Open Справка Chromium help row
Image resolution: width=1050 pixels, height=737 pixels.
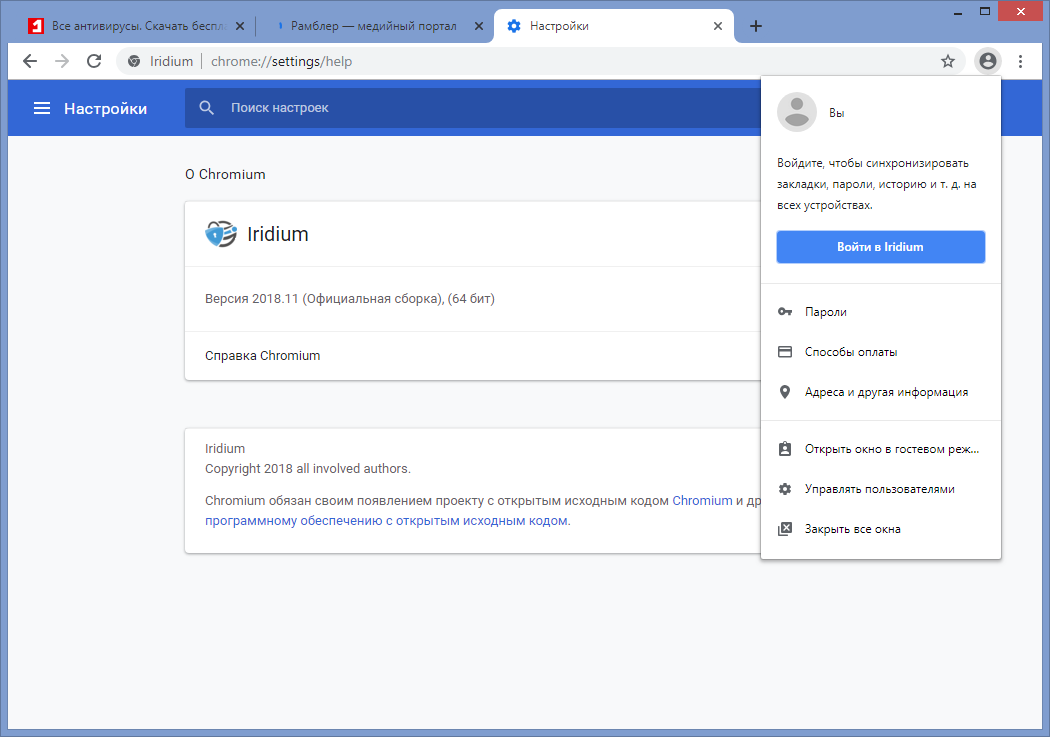click(x=472, y=356)
